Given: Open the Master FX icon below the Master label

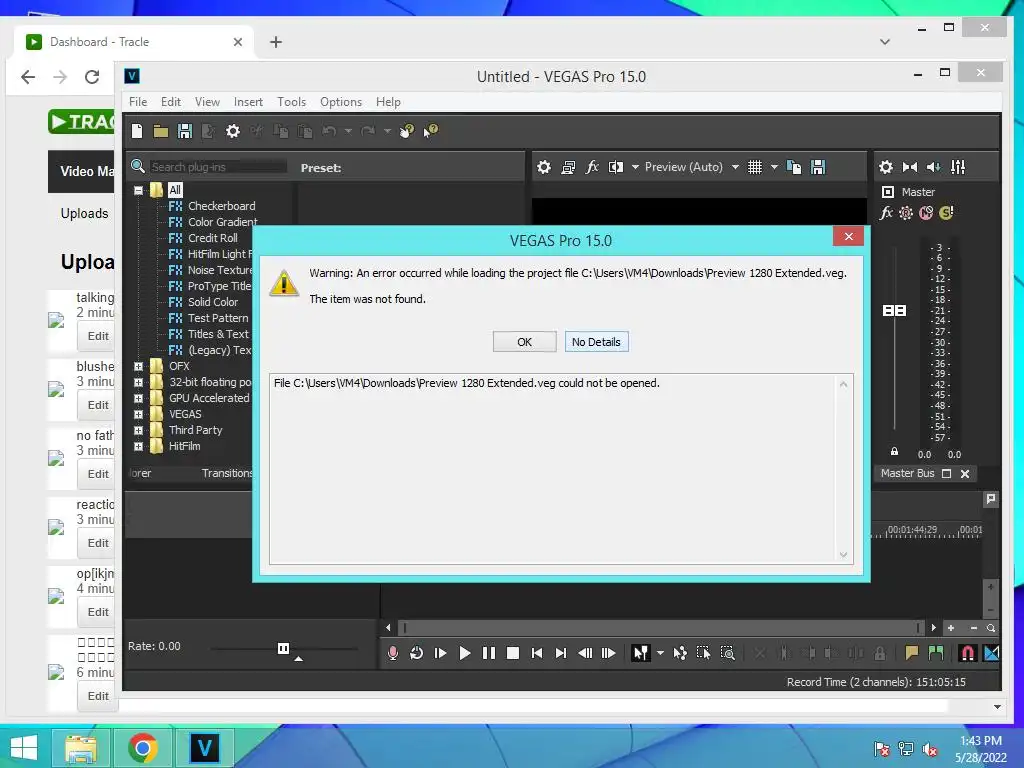Looking at the screenshot, I should [886, 213].
